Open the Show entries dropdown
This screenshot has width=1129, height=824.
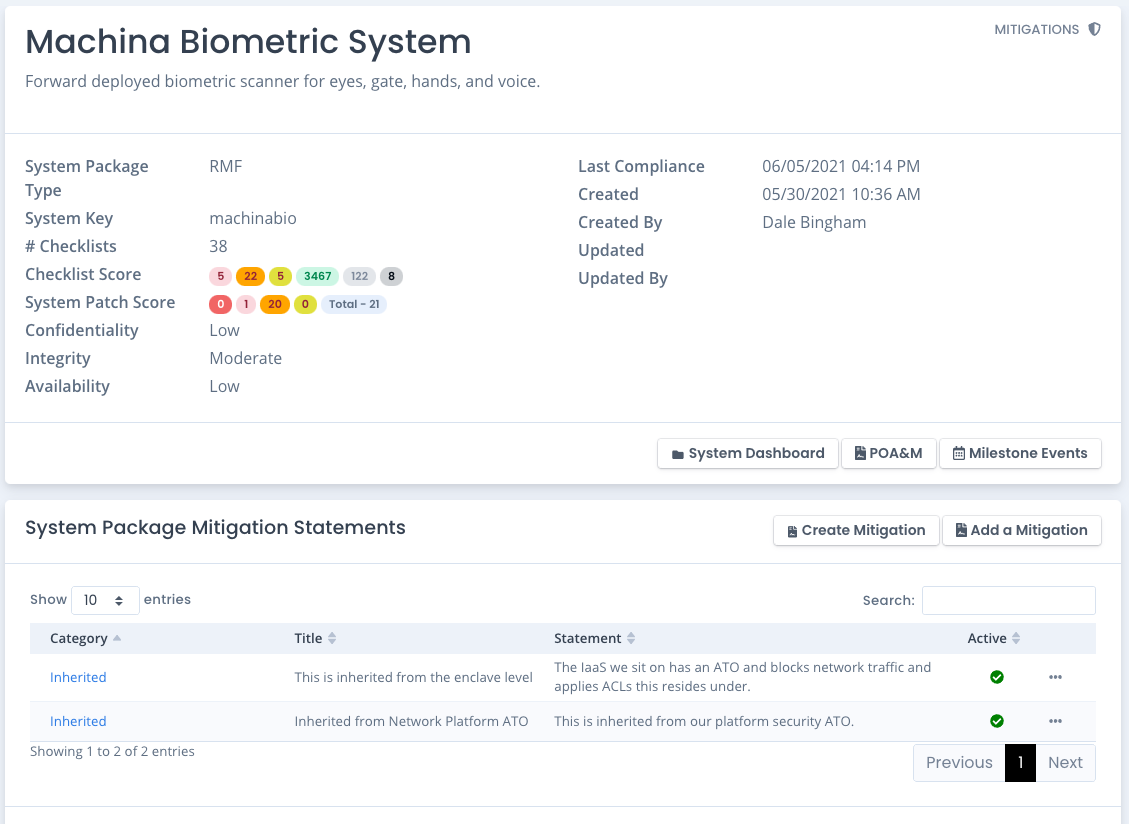coord(105,599)
